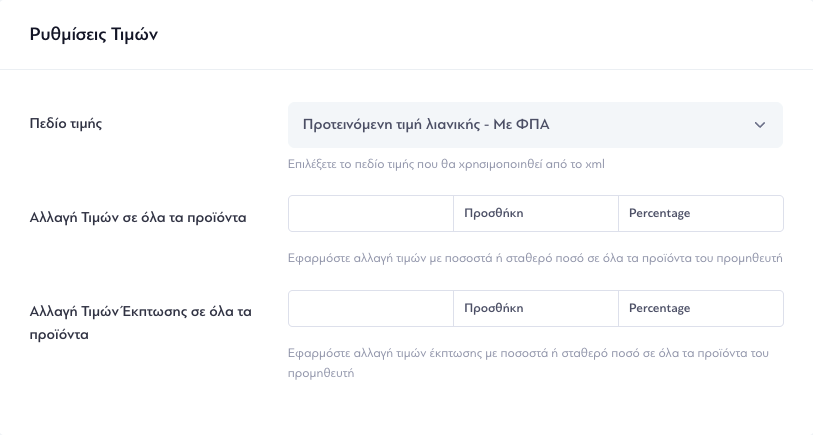Screen dimensions: 813x435
Task: Focus the Αλλαγή Τιμών Έκπτωσης amount input
Action: (x=371, y=308)
